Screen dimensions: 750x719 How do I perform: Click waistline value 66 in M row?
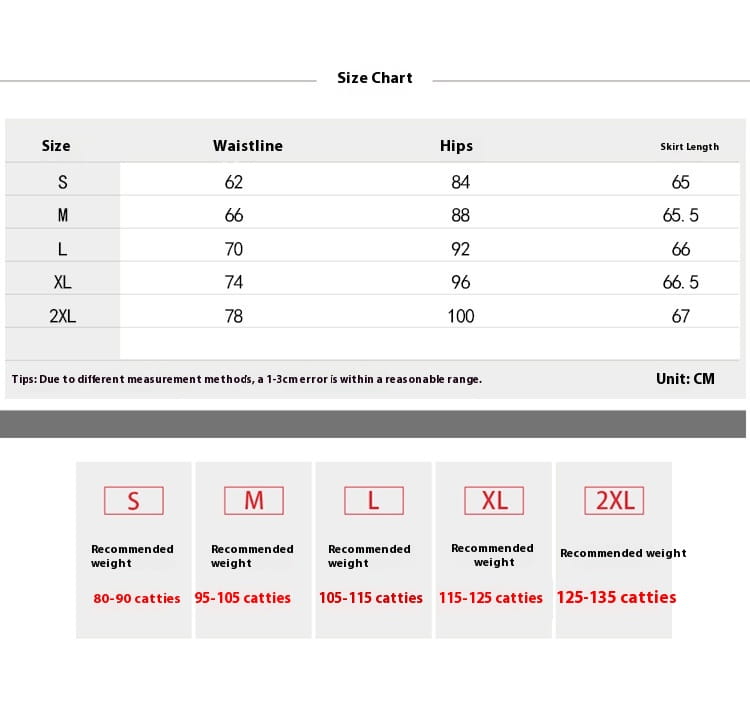(x=234, y=215)
